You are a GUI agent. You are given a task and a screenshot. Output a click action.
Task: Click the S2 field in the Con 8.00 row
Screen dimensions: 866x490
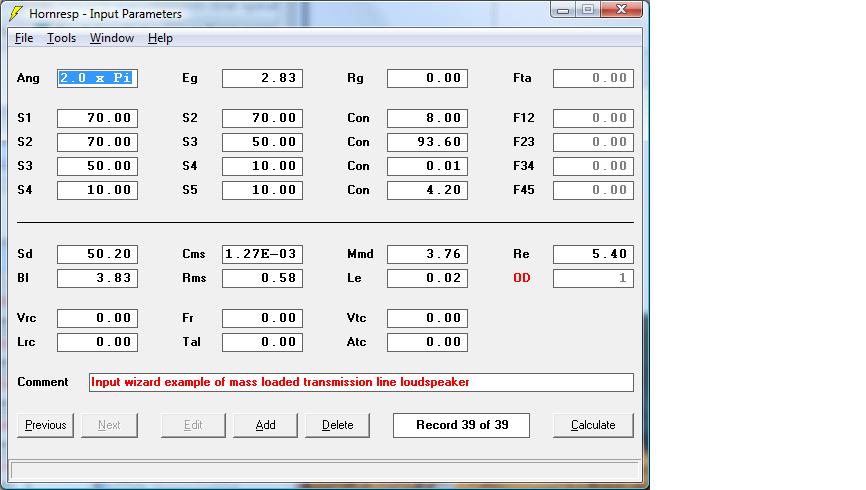[262, 118]
